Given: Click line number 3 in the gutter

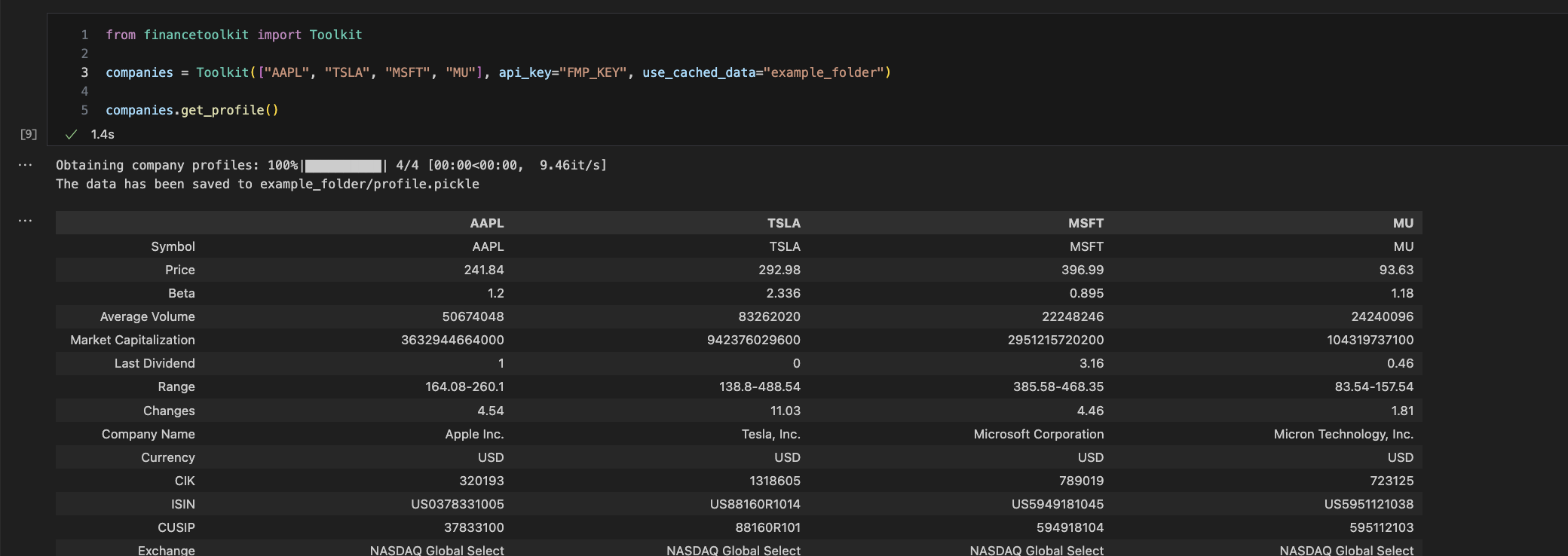Looking at the screenshot, I should tap(84, 72).
